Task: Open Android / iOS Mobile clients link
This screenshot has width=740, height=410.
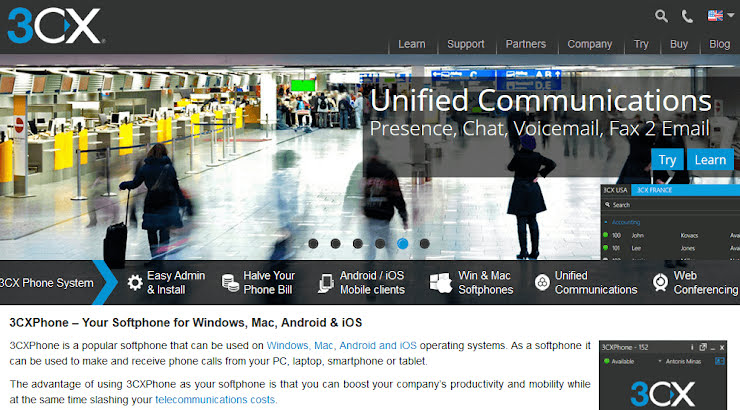Action: point(372,283)
